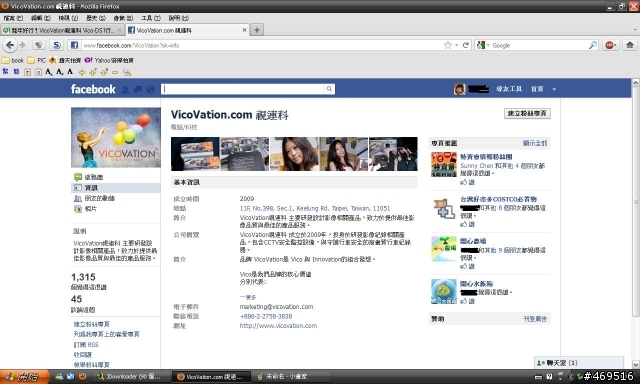The width and height of the screenshot is (640, 384).
Task: Open the Keelung Rd address link
Action: pos(315,208)
